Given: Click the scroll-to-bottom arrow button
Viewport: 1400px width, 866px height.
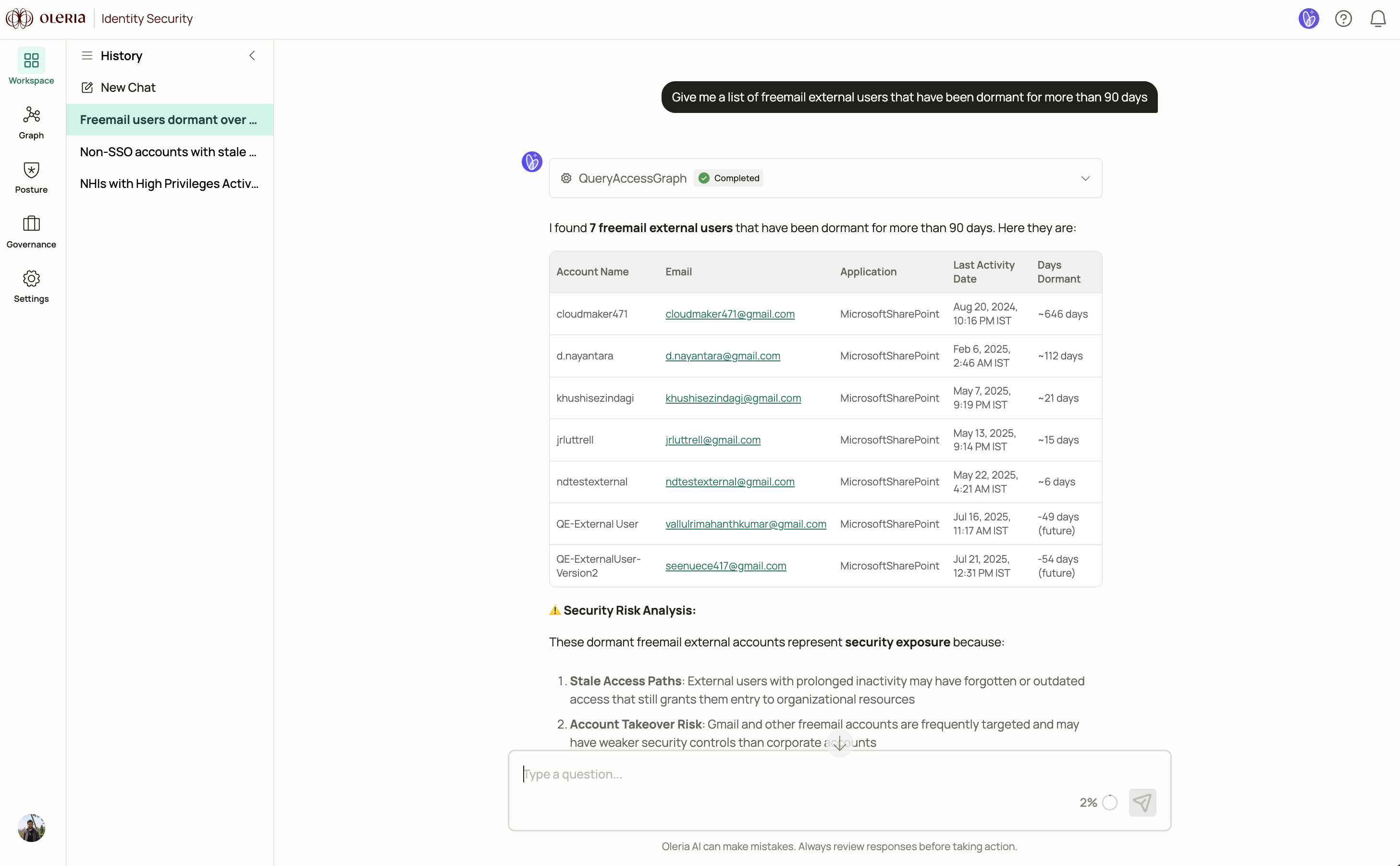Looking at the screenshot, I should click(839, 744).
